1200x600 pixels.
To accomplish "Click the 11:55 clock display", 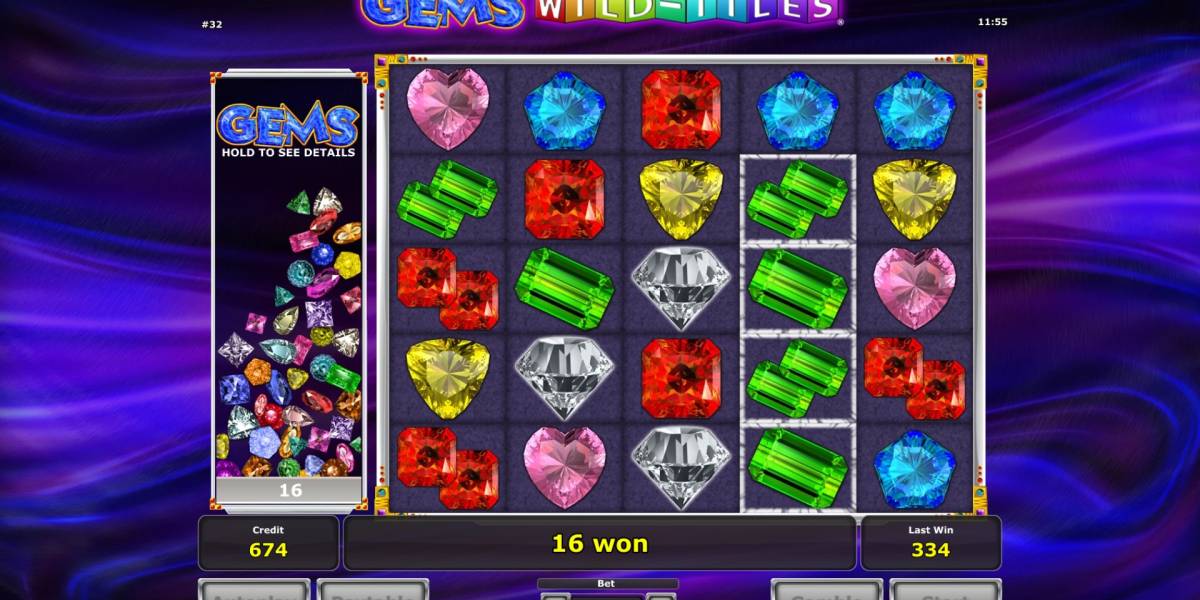I will coord(992,21).
